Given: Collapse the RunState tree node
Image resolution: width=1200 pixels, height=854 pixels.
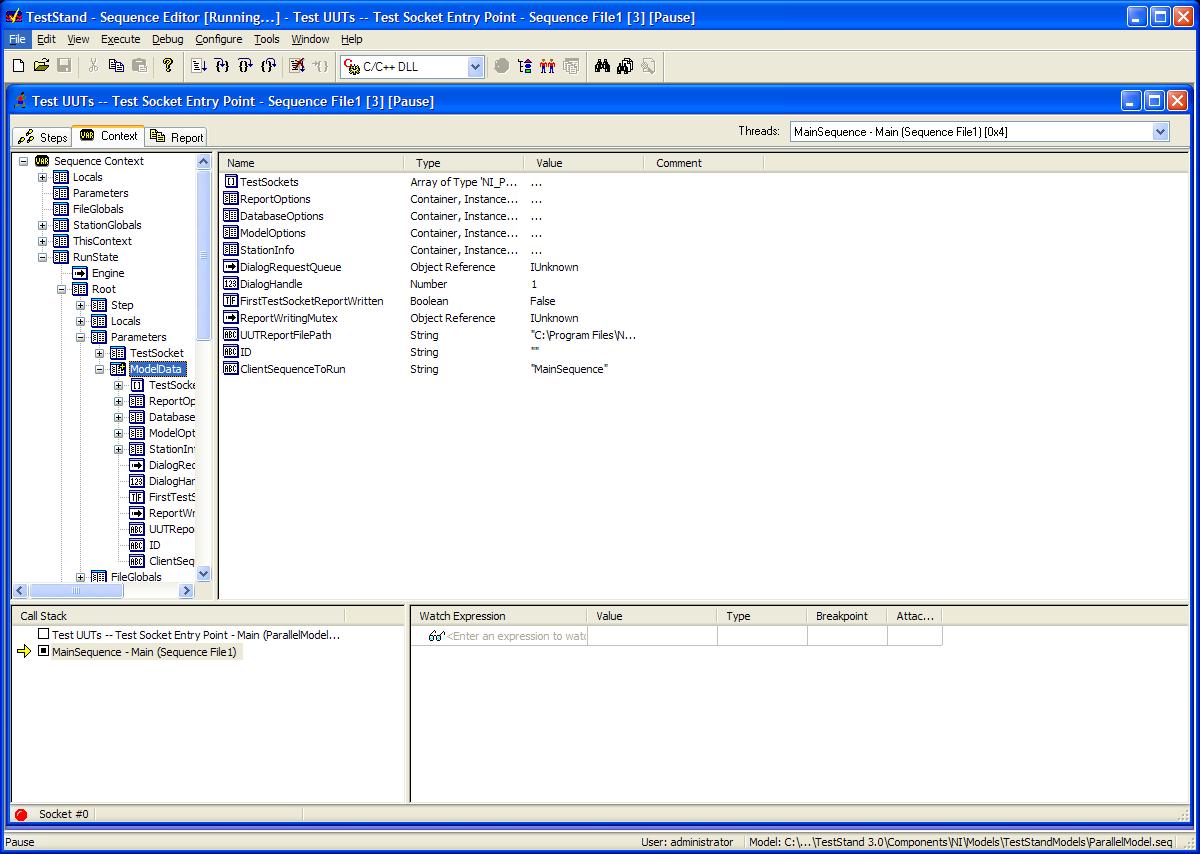Looking at the screenshot, I should (42, 257).
